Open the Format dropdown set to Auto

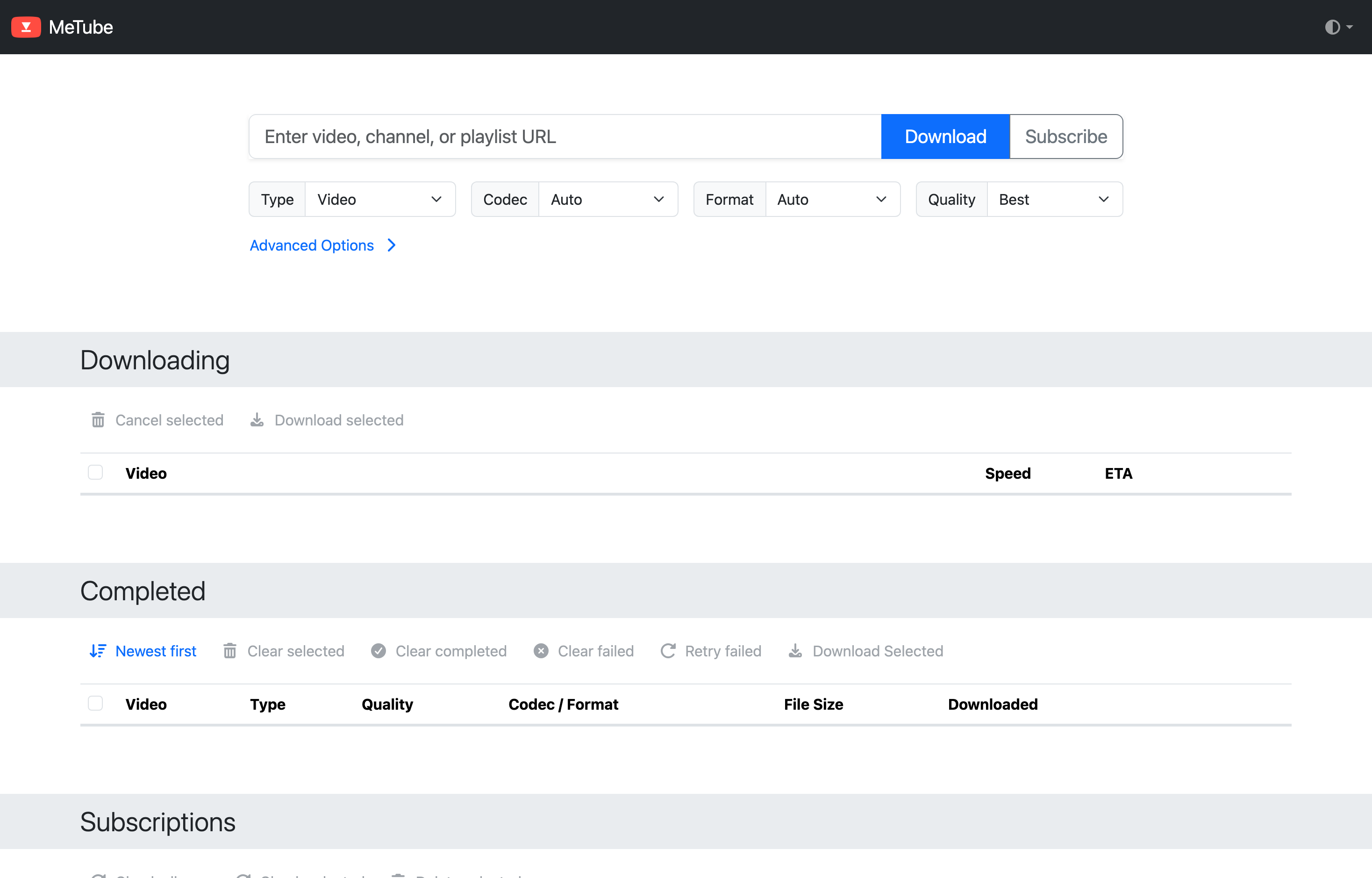(x=832, y=200)
